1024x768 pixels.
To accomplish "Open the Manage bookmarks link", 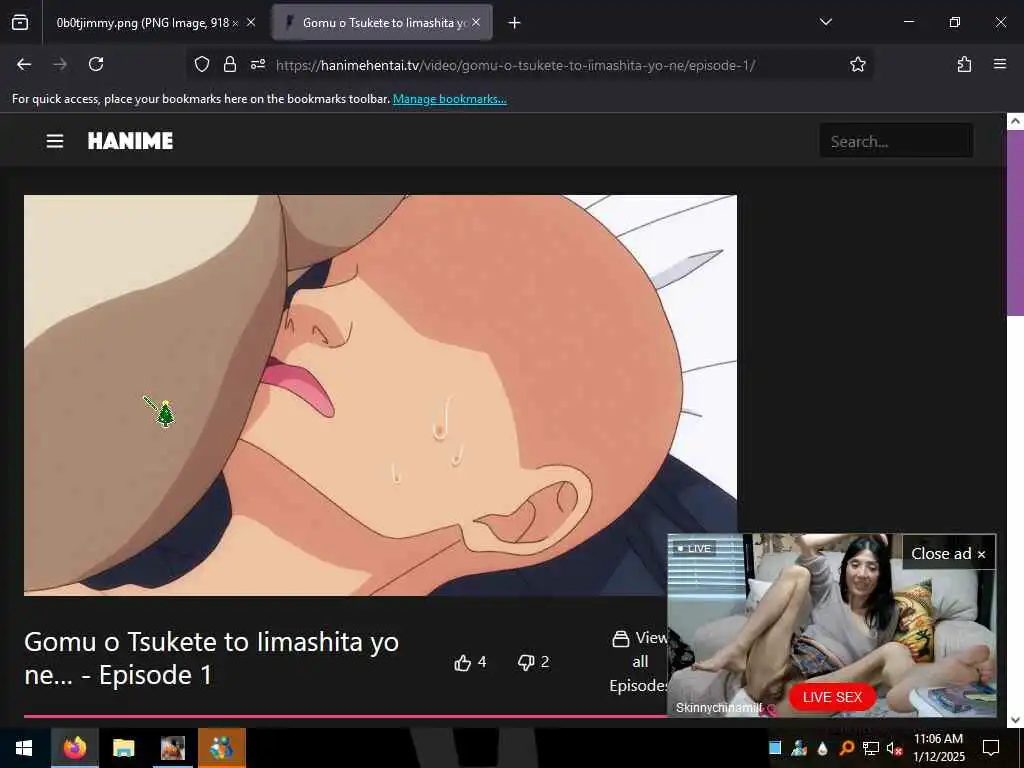I will click(449, 99).
